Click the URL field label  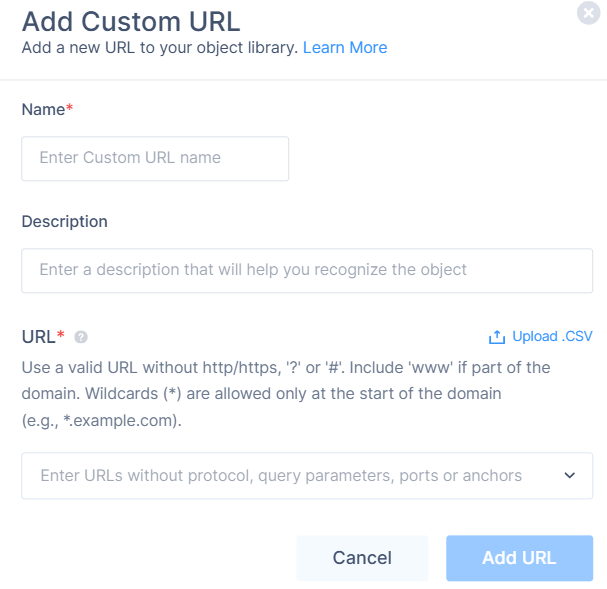[x=38, y=336]
